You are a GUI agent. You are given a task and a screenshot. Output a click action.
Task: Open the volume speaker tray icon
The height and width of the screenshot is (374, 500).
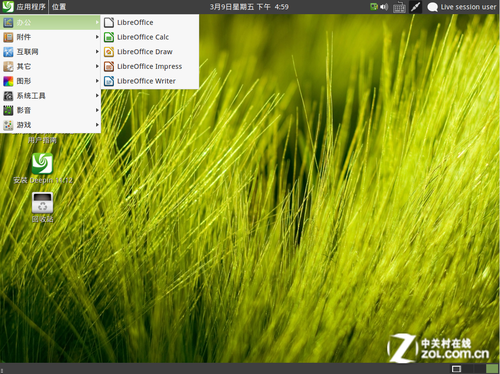tap(384, 7)
